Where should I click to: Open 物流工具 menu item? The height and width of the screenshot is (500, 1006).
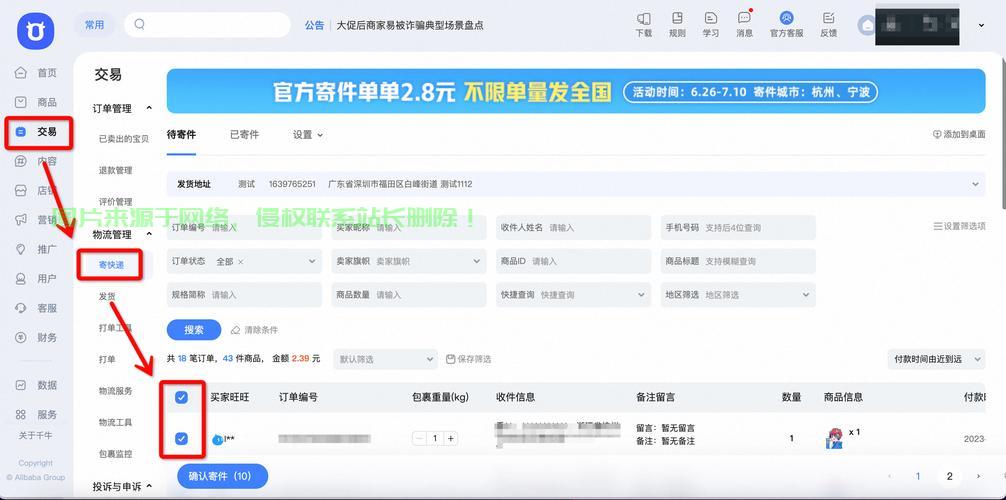[x=115, y=422]
